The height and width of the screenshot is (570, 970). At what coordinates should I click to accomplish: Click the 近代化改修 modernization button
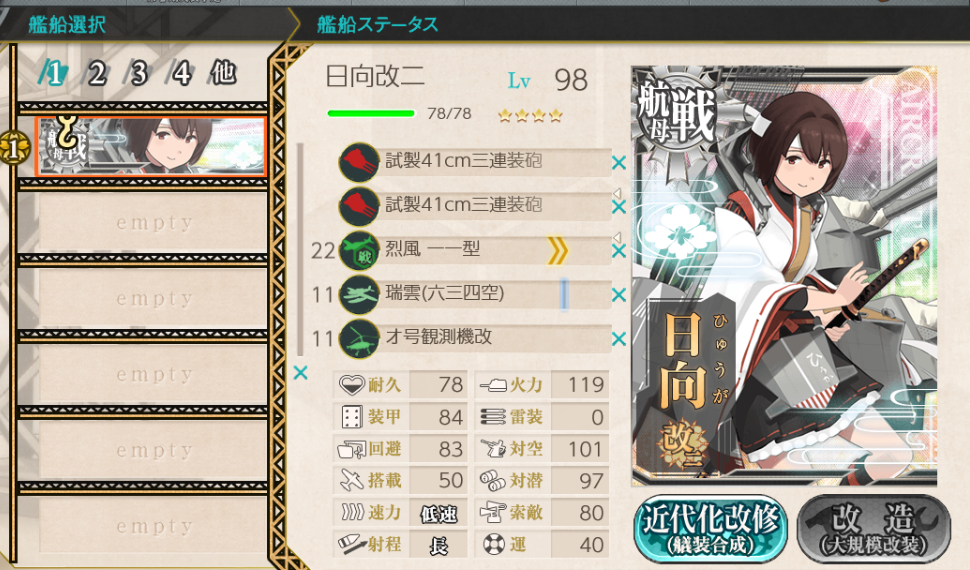(710, 529)
